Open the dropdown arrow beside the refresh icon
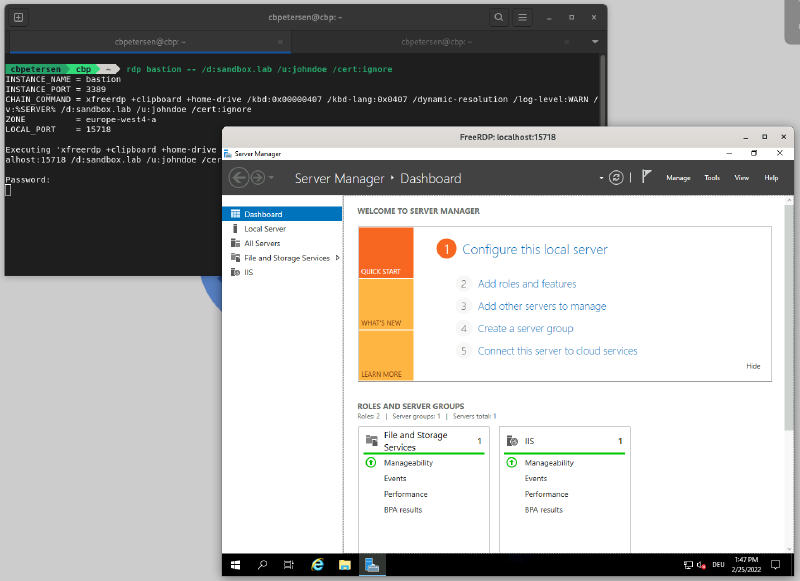 tap(601, 177)
